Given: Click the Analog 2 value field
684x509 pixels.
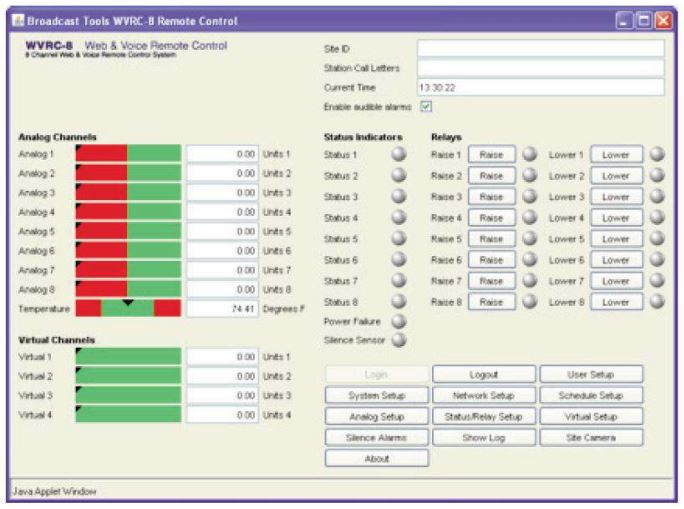Looking at the screenshot, I should click(x=222, y=173).
